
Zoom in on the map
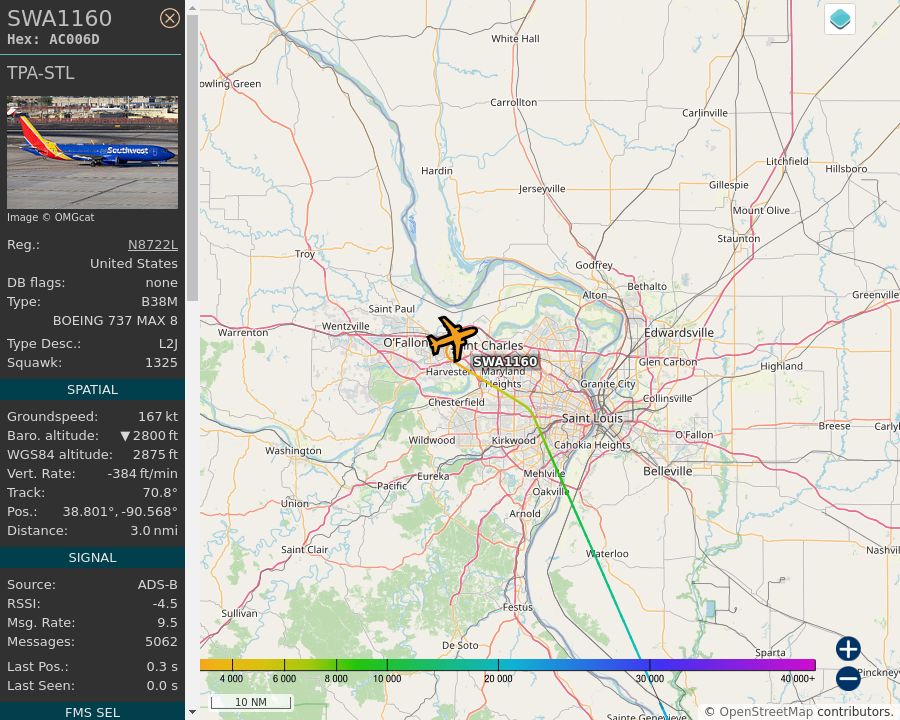[x=848, y=649]
